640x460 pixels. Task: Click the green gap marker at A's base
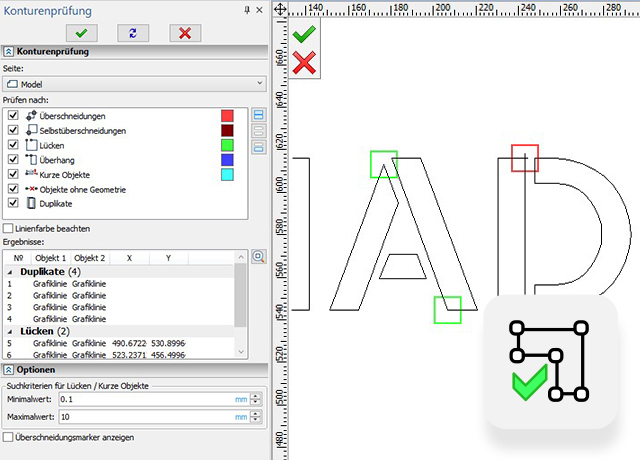(447, 310)
